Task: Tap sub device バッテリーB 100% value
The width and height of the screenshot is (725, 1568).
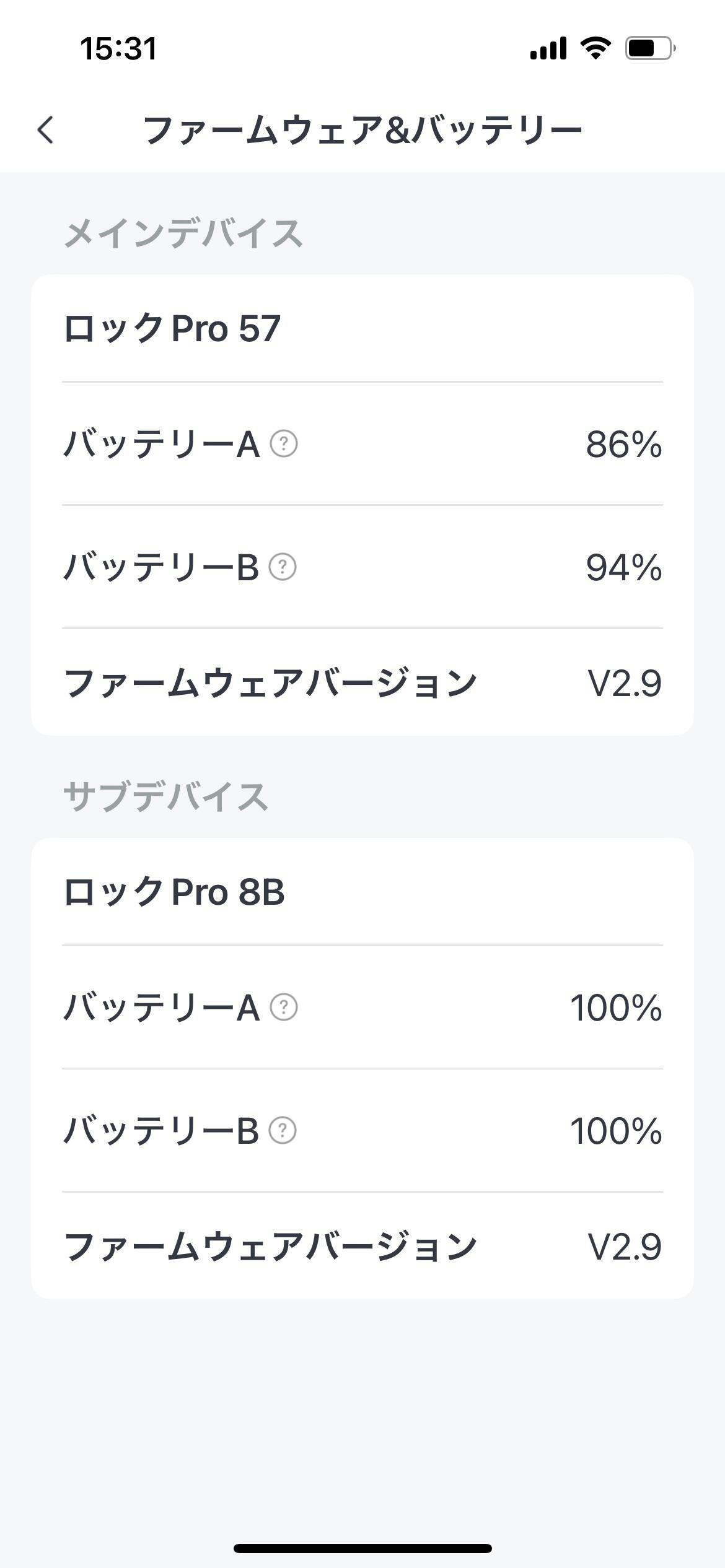Action: pos(616,1131)
